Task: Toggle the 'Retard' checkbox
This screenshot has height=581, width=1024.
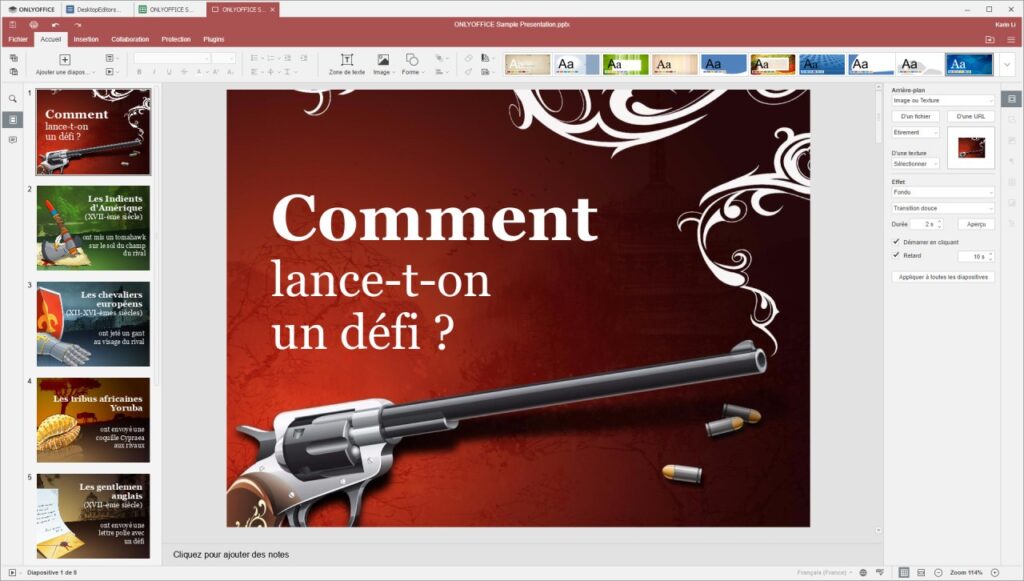Action: [896, 255]
